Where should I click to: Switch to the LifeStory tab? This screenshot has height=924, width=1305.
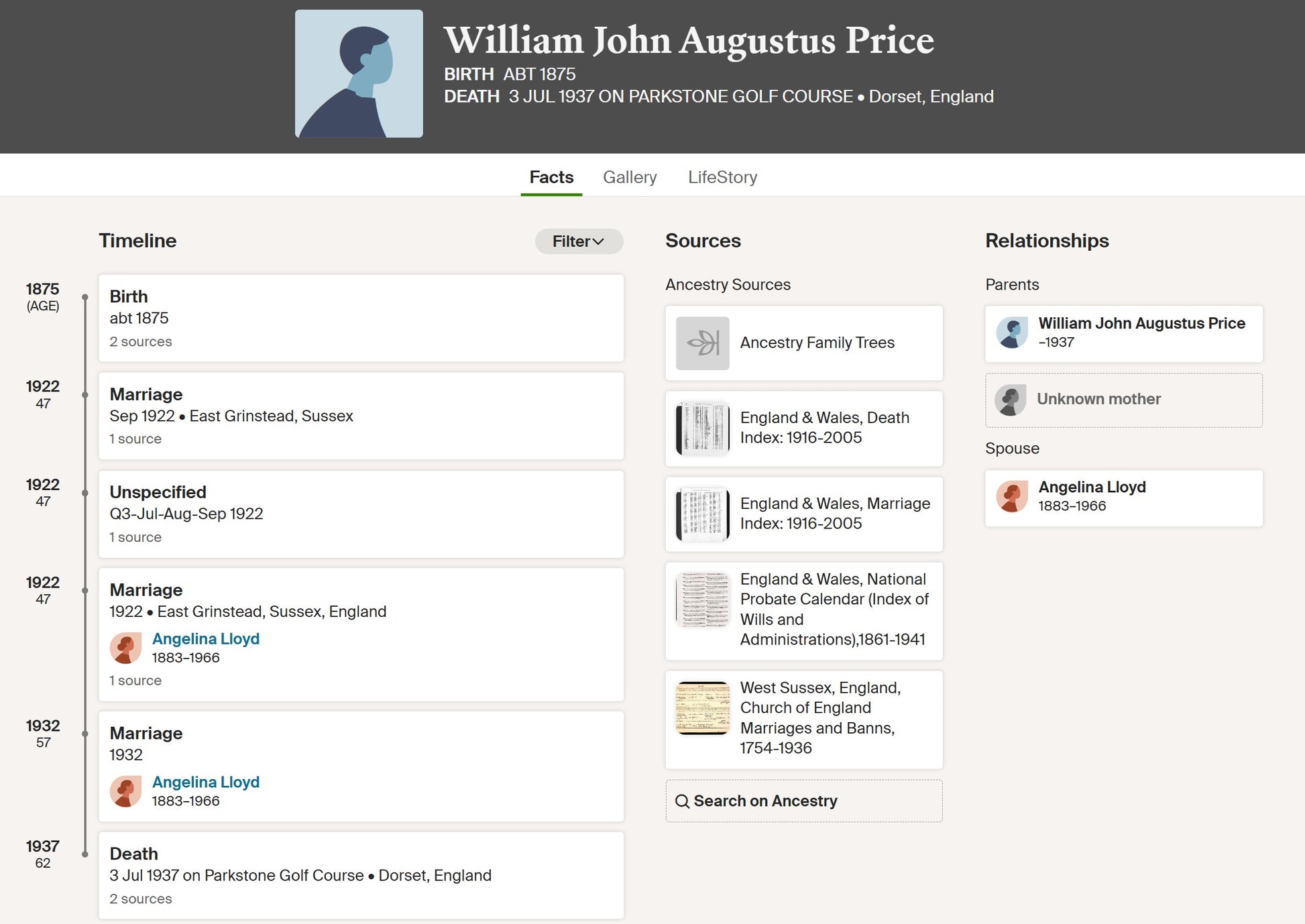click(722, 177)
